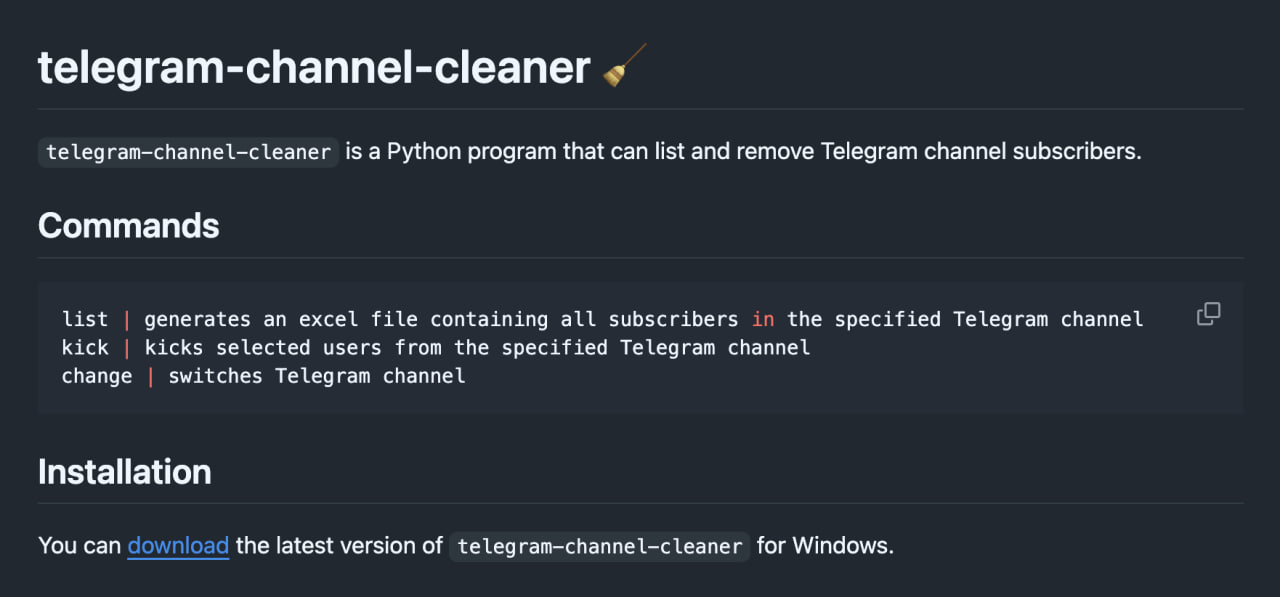Click the change command in the code block
The height and width of the screenshot is (597, 1280).
coord(96,376)
